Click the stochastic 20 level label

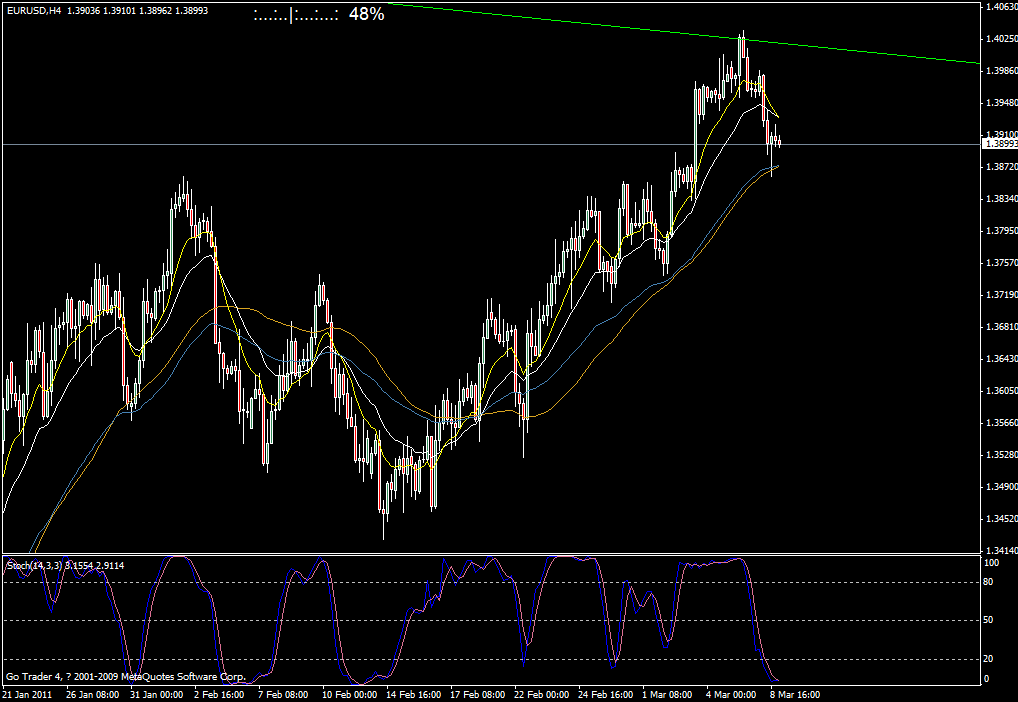pyautogui.click(x=990, y=659)
